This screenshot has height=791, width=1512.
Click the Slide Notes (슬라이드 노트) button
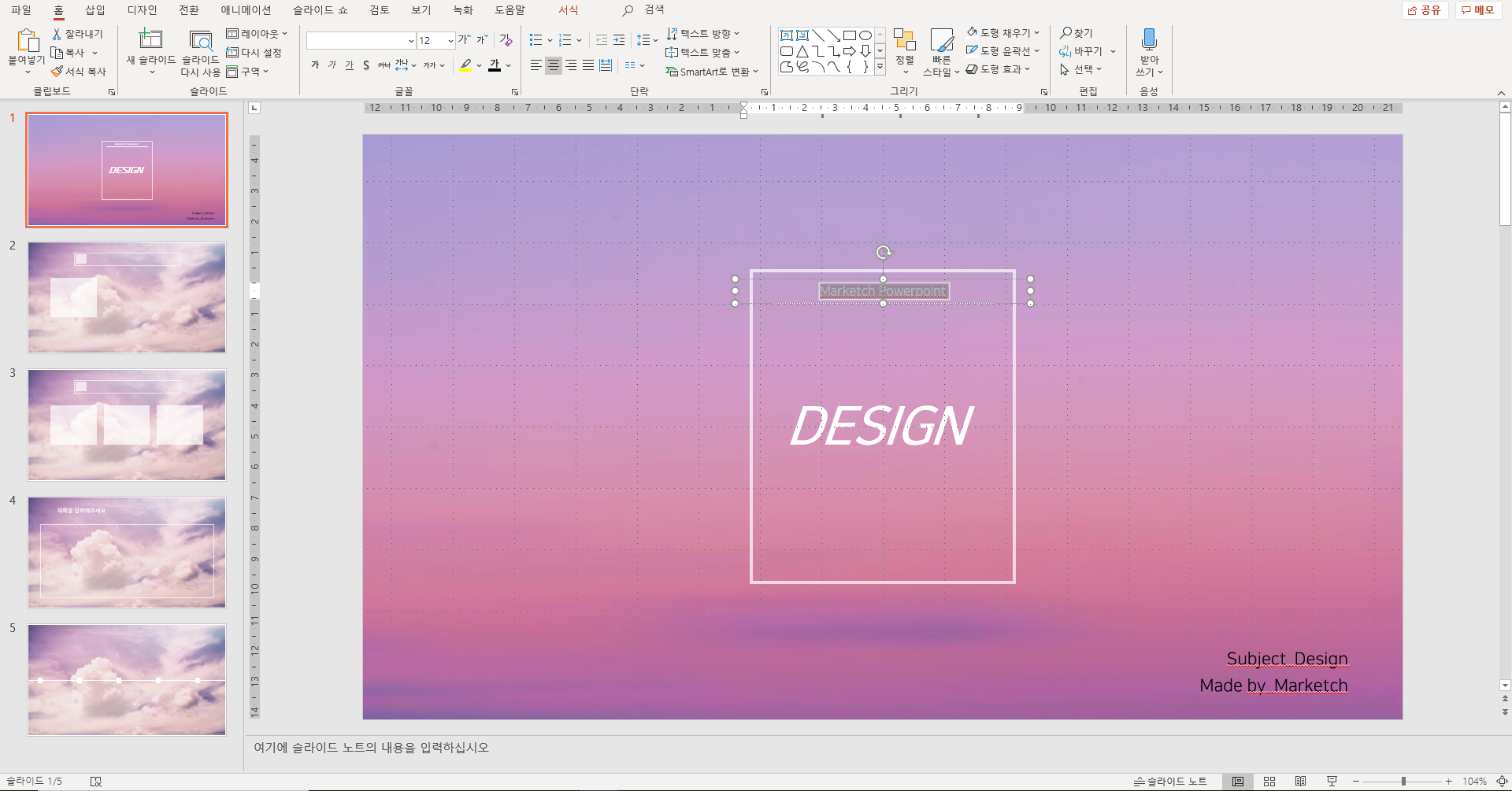point(1170,782)
